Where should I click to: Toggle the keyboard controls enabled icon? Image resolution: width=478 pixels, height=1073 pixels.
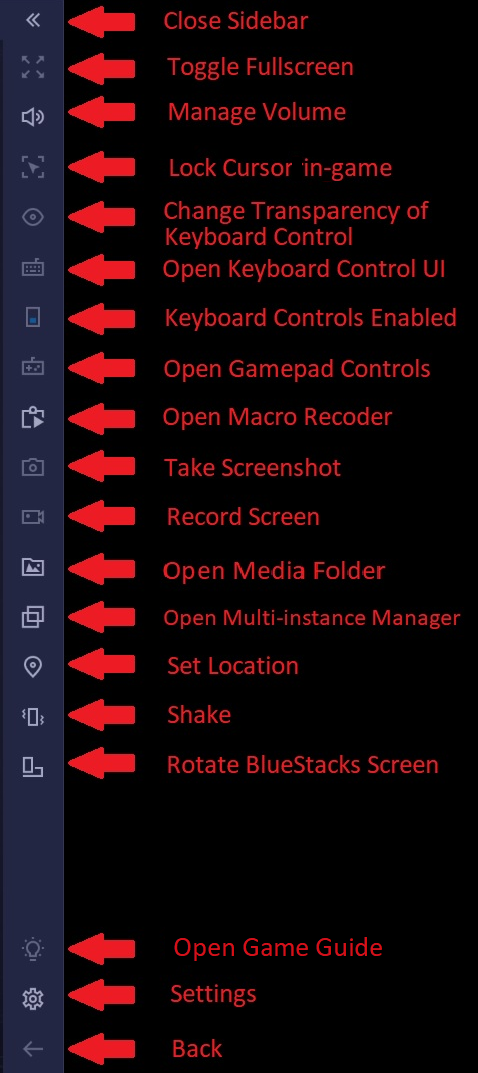[x=33, y=318]
